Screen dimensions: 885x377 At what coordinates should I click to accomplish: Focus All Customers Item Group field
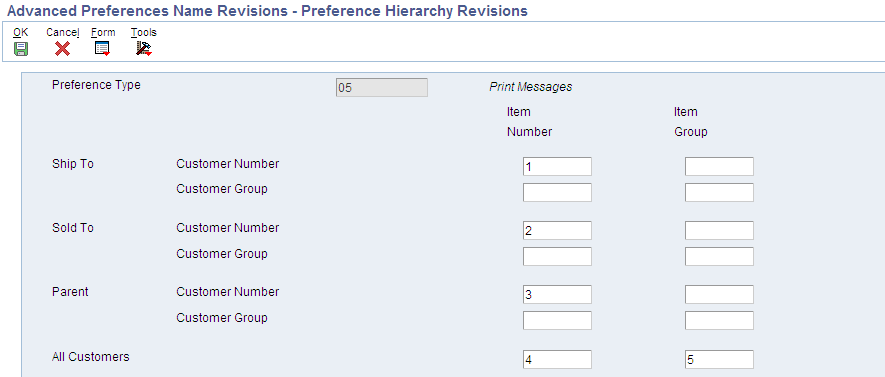point(720,360)
